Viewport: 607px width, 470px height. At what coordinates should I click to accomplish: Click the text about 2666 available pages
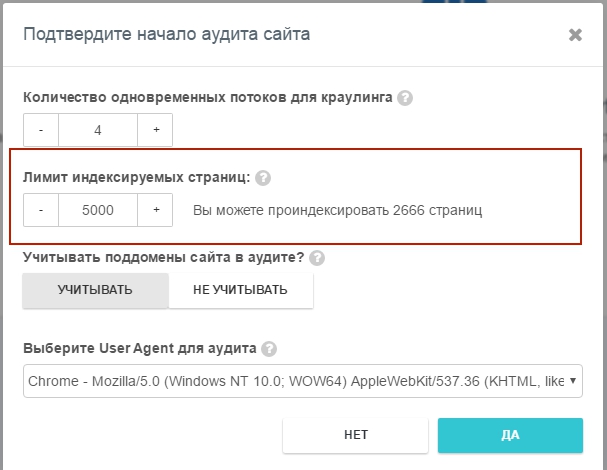pos(338,211)
